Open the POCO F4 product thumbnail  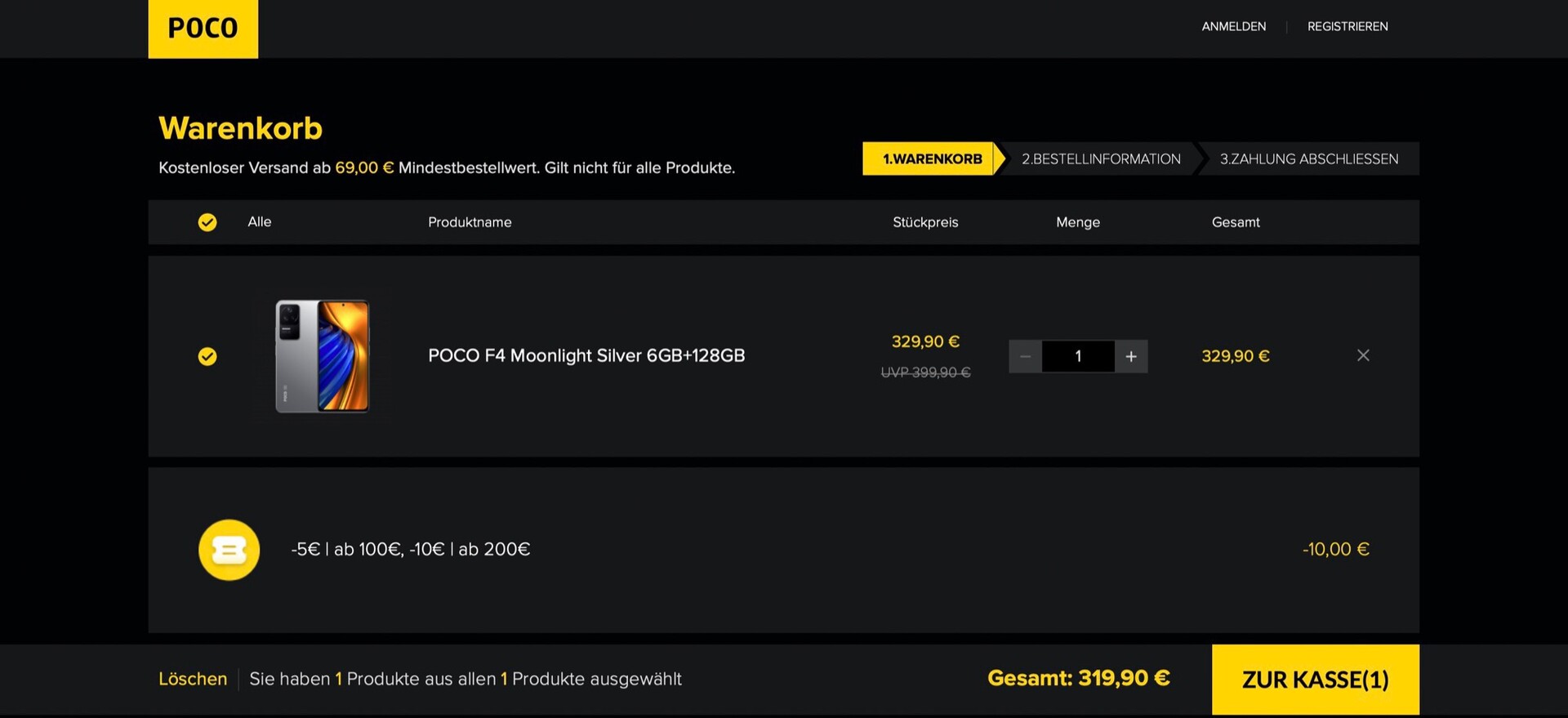click(322, 356)
